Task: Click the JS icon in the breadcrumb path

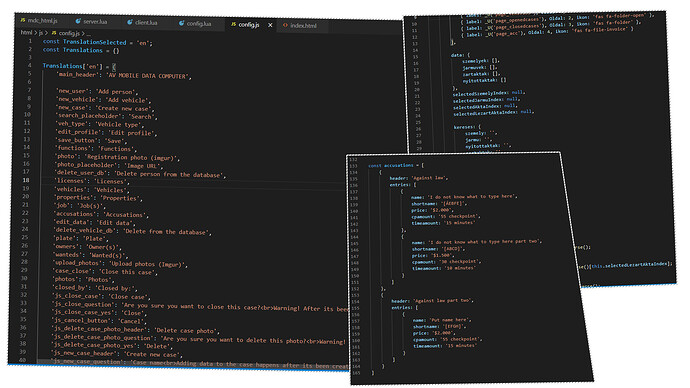Action: [x=54, y=33]
